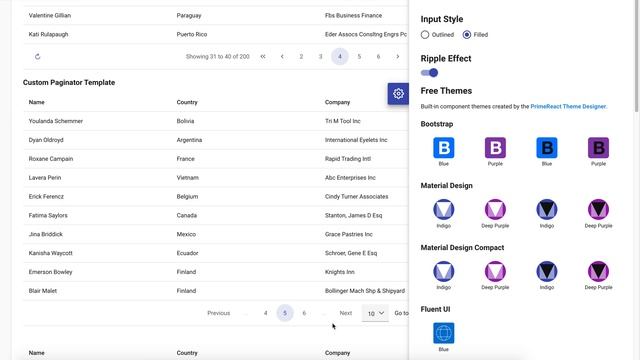
Task: Pick Material Design Compact light Deep Purple theme
Action: (495, 271)
